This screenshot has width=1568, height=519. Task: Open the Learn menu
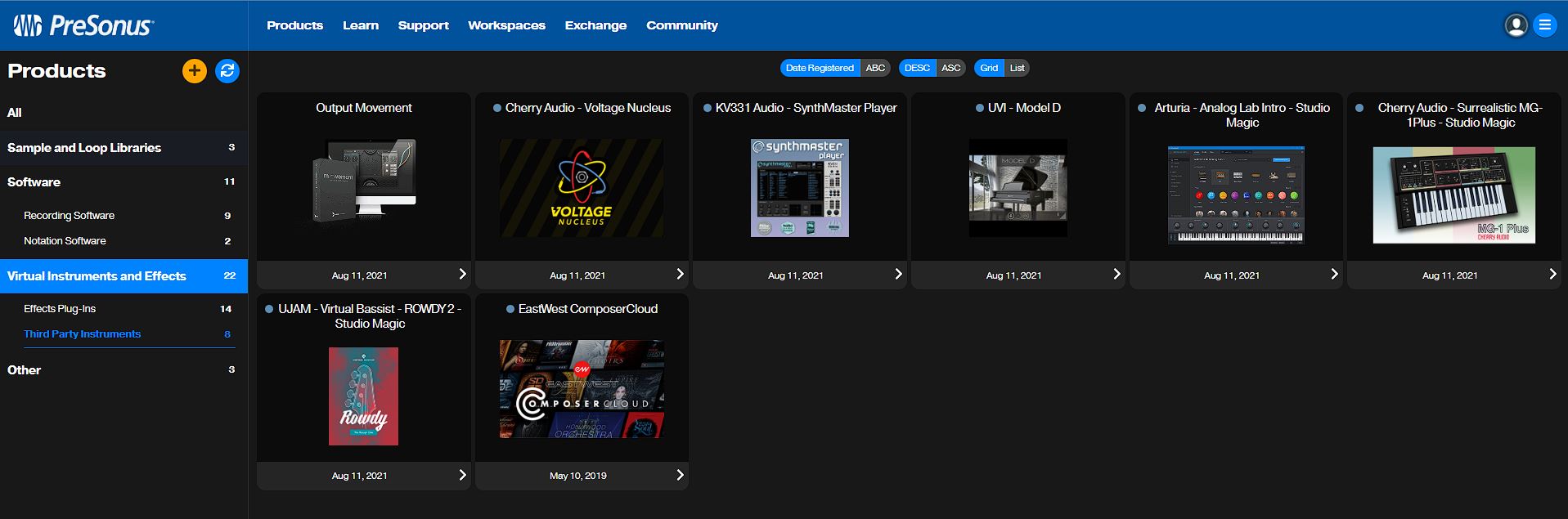point(361,25)
